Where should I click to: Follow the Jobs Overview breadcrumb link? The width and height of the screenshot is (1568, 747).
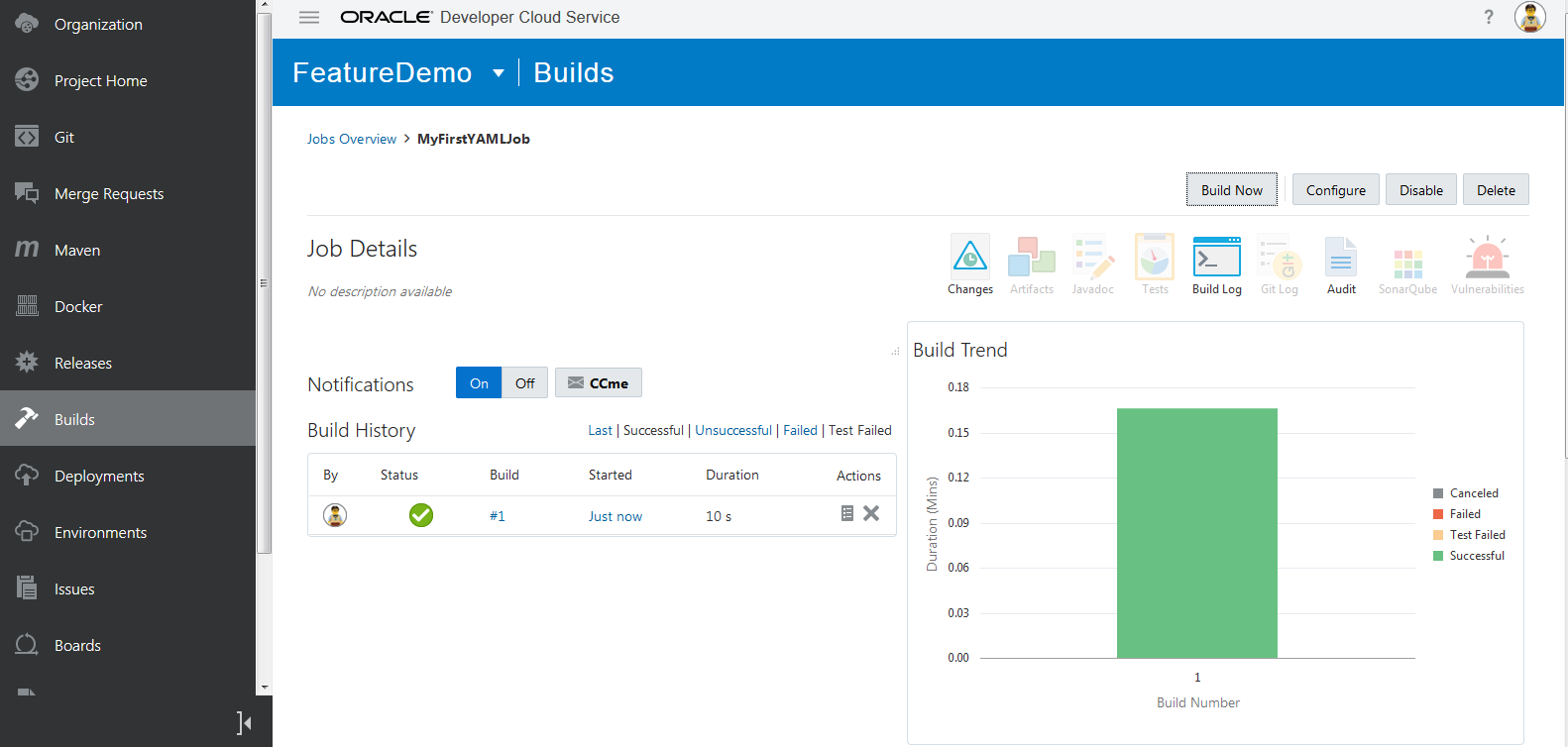coord(351,140)
